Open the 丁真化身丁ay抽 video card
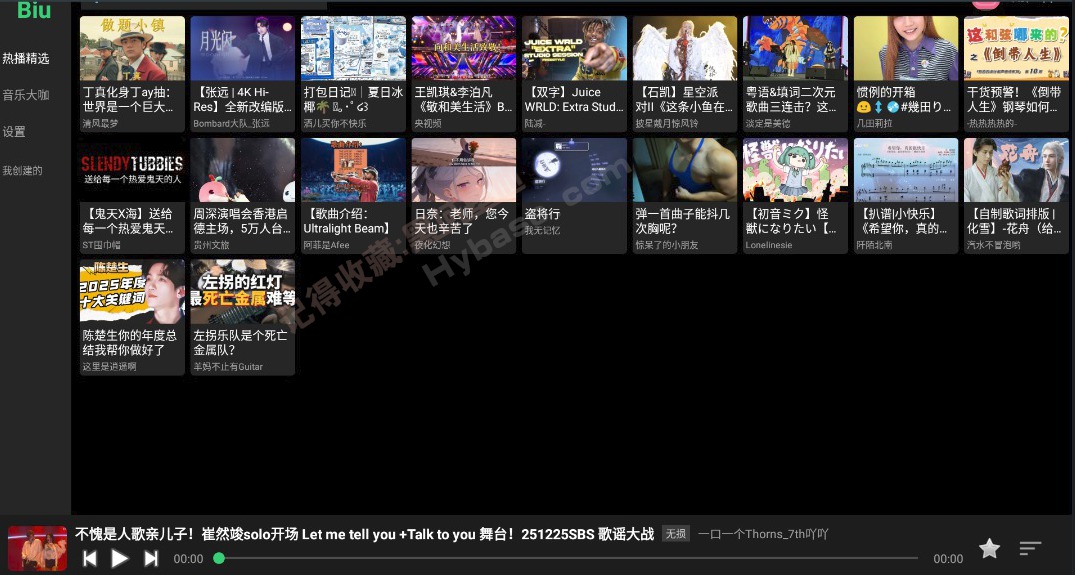The width and height of the screenshot is (1075, 575). point(132,74)
